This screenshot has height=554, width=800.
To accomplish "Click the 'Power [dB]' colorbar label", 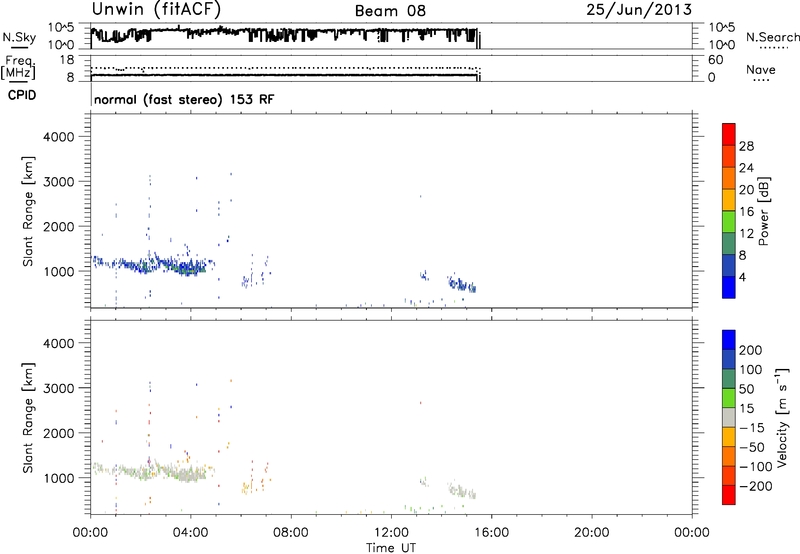I will pos(764,211).
